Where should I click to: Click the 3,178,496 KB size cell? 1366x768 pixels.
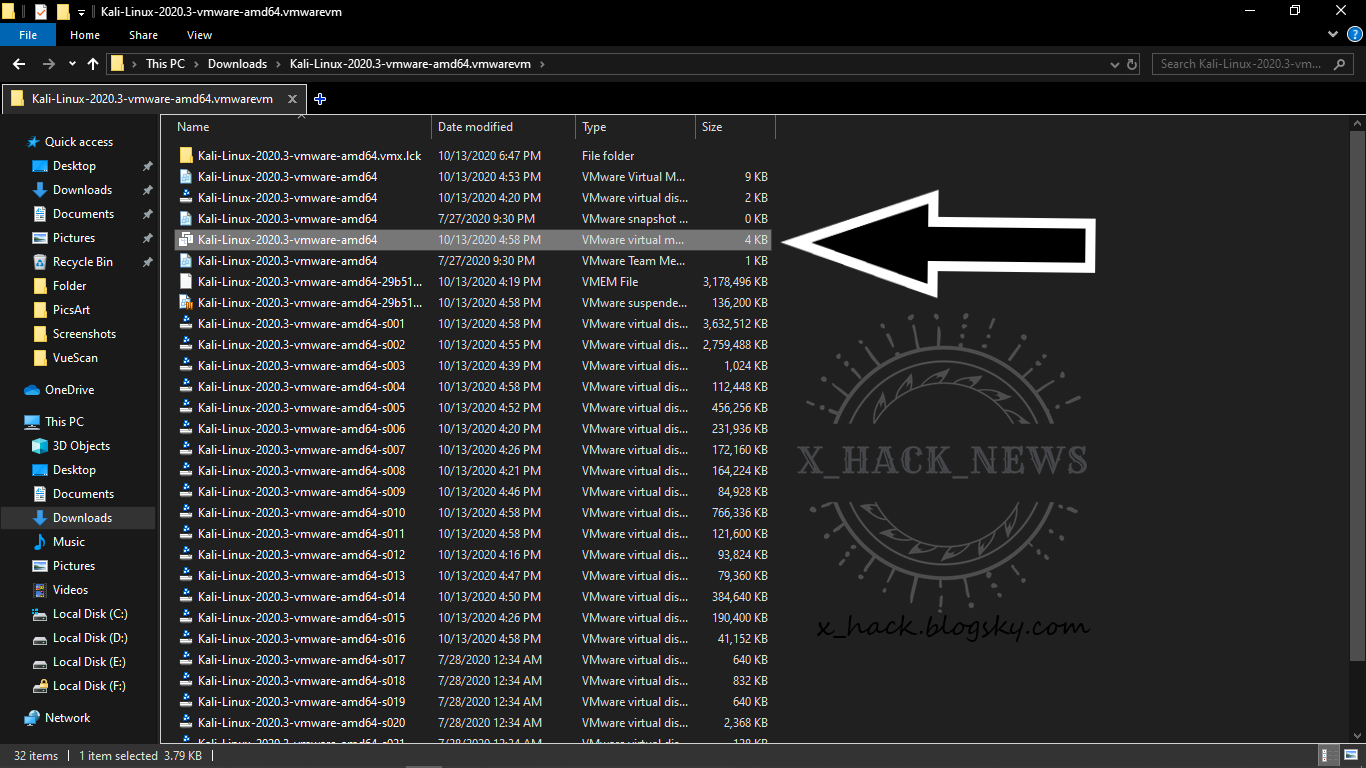[735, 282]
